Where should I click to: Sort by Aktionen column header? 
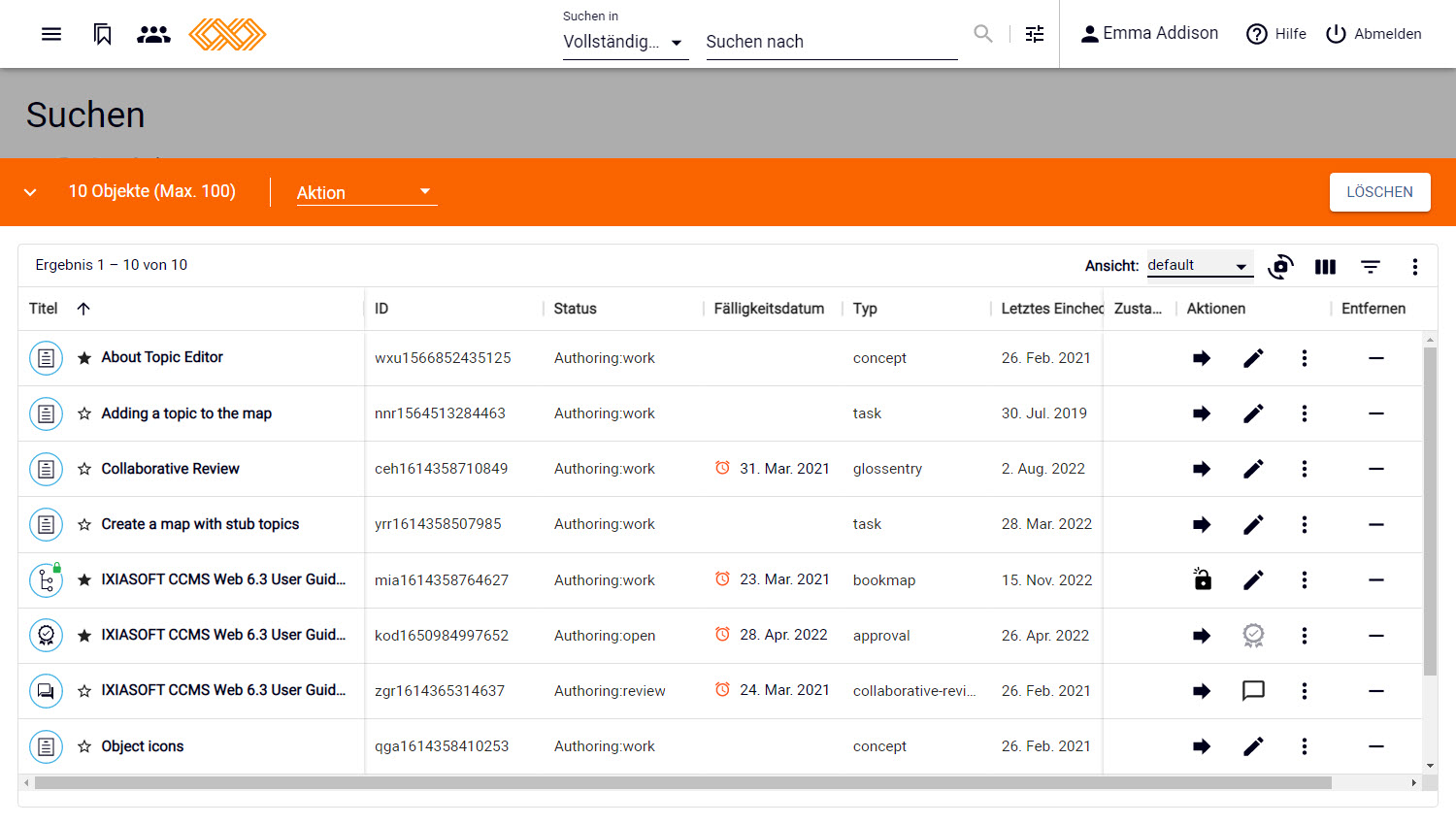(1215, 309)
